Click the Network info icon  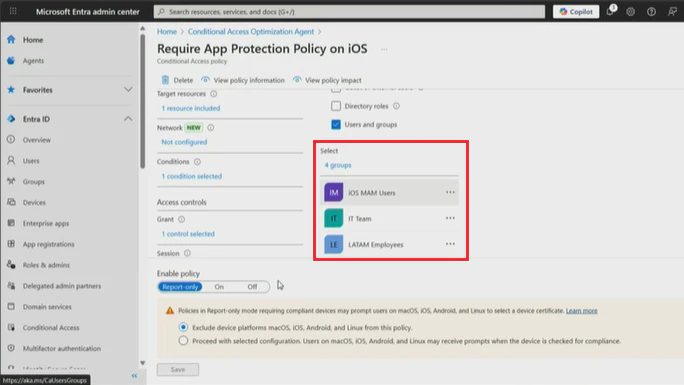[x=210, y=128]
